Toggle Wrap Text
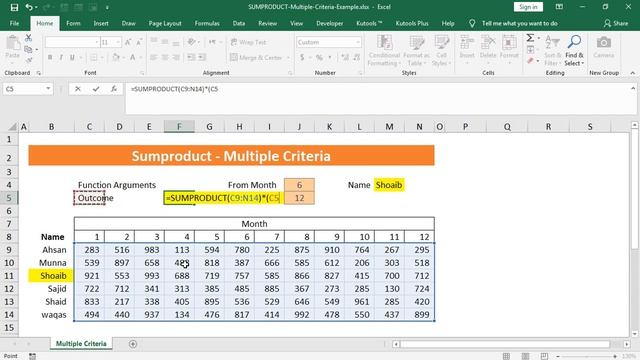This screenshot has height=360, width=640. pos(248,42)
